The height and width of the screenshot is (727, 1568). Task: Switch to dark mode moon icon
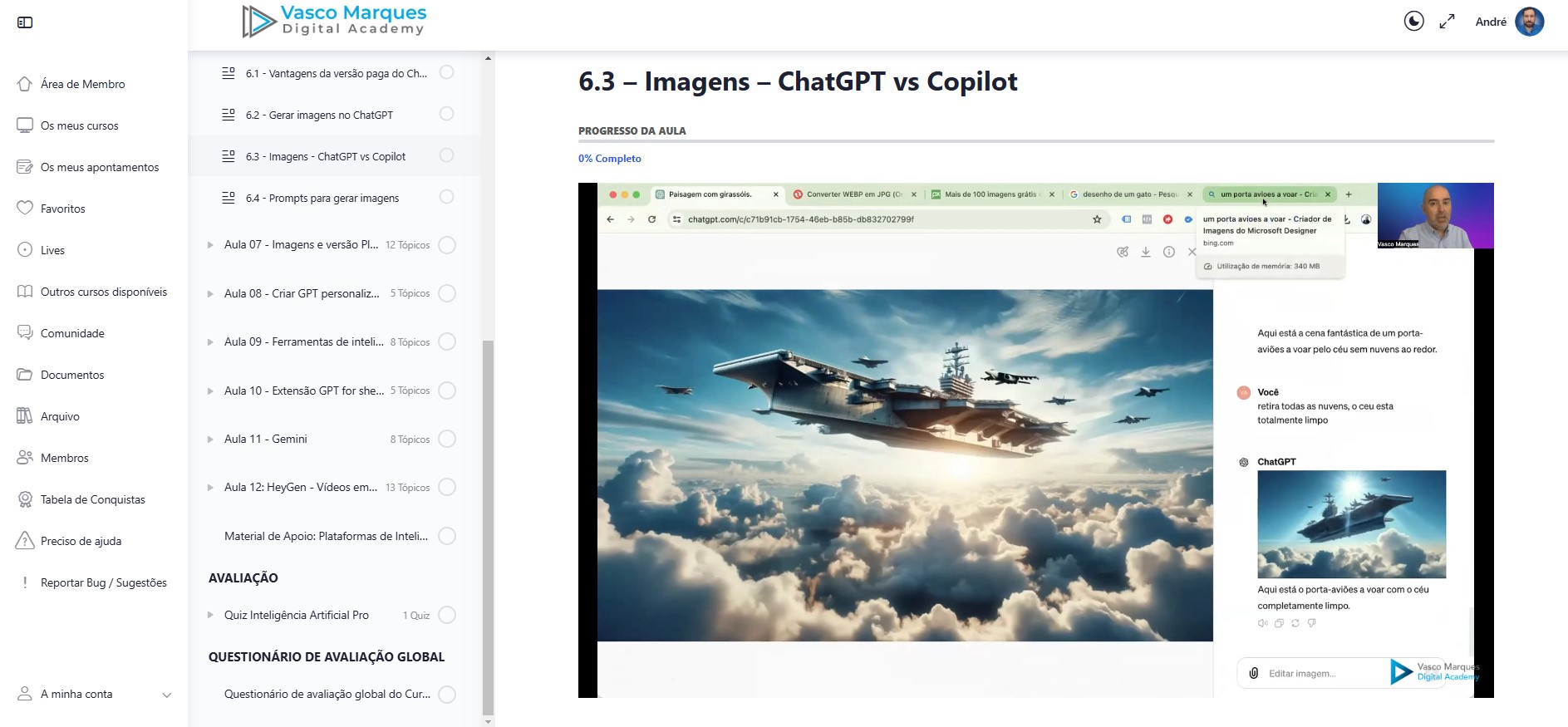pos(1413,22)
